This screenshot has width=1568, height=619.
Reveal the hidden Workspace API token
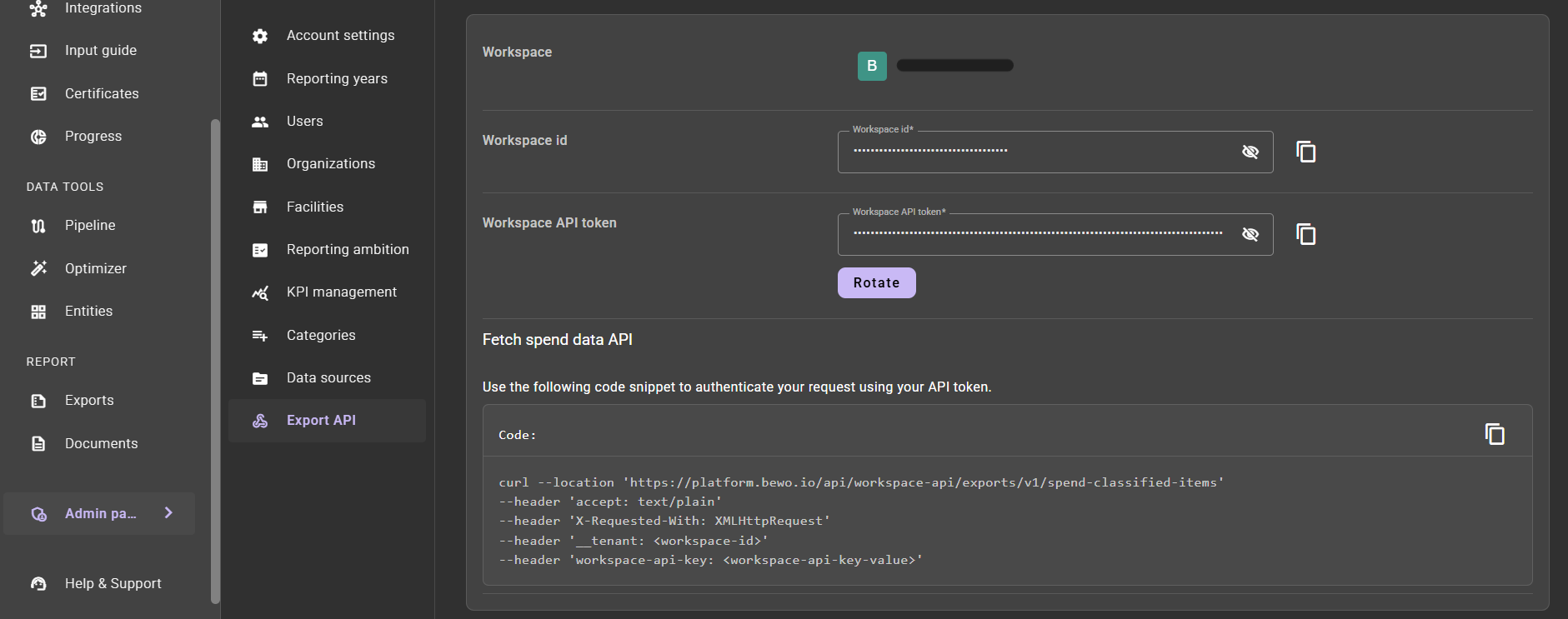tap(1250, 234)
